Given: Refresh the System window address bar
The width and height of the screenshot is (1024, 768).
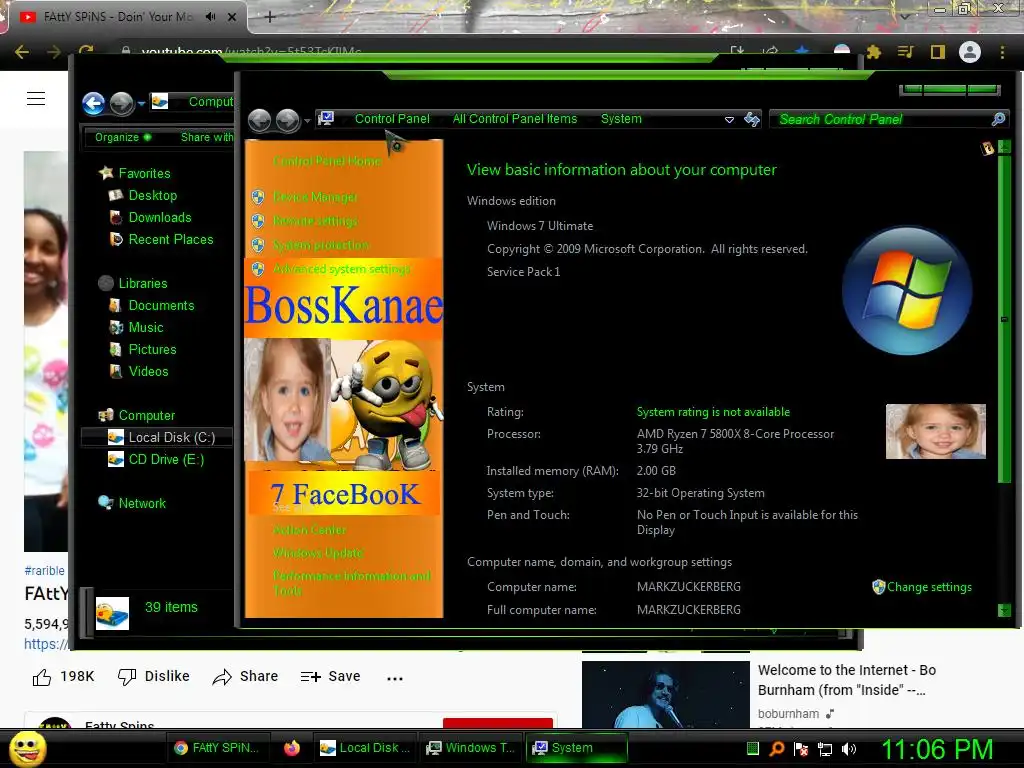Looking at the screenshot, I should pos(752,120).
